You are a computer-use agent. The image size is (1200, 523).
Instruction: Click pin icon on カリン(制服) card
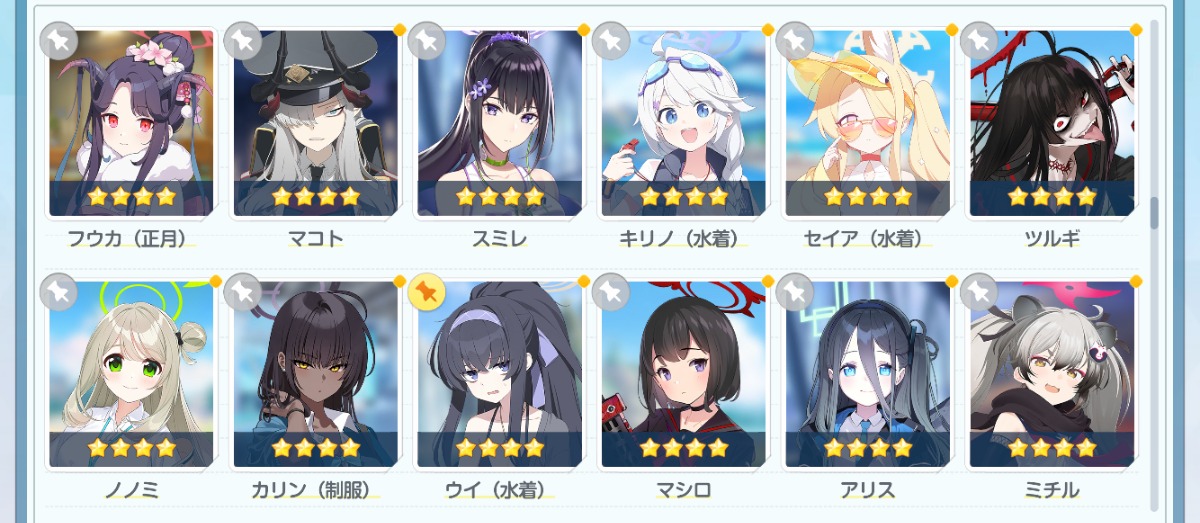pyautogui.click(x=243, y=293)
